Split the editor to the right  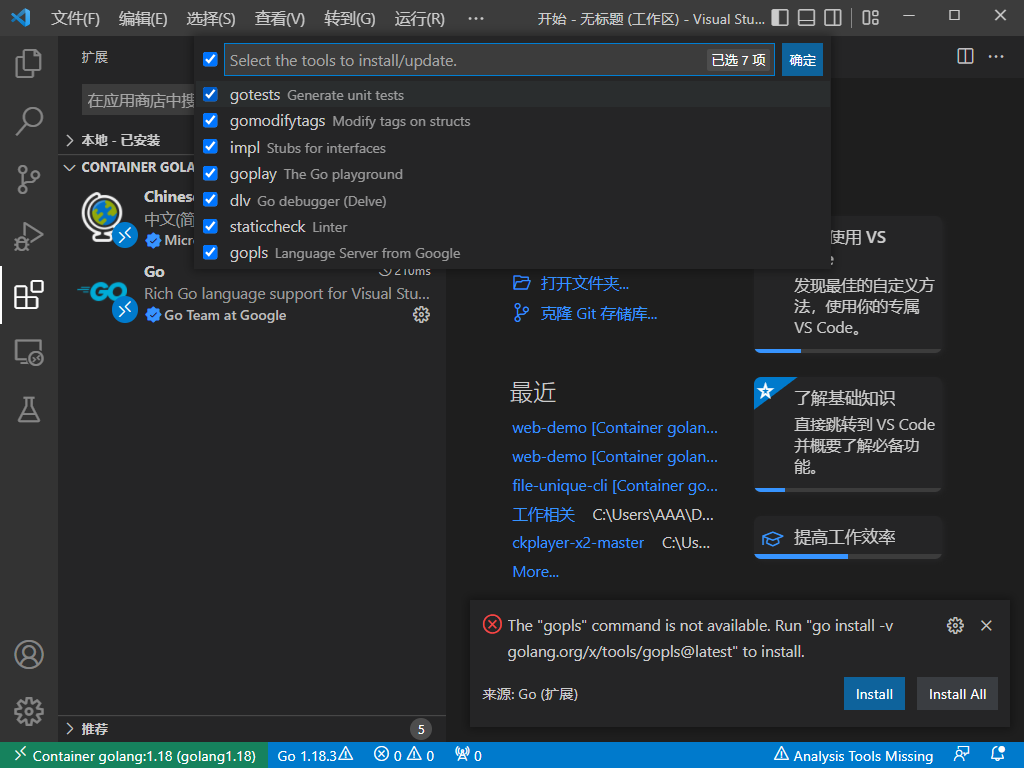pos(965,56)
